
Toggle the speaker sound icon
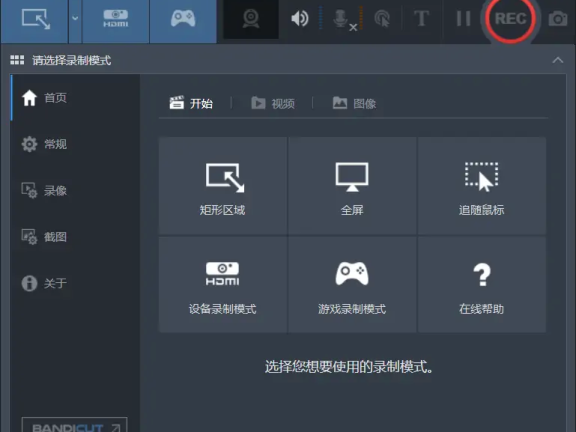coord(299,18)
